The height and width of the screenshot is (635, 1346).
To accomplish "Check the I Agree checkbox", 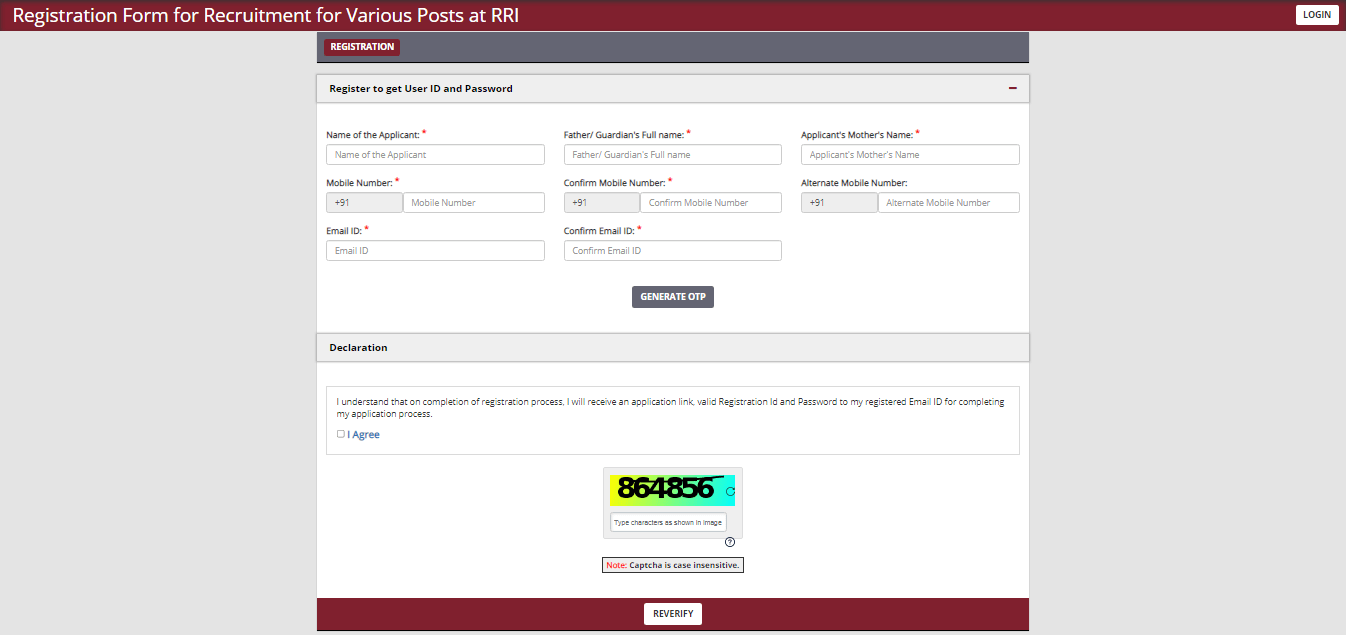I will pyautogui.click(x=341, y=434).
